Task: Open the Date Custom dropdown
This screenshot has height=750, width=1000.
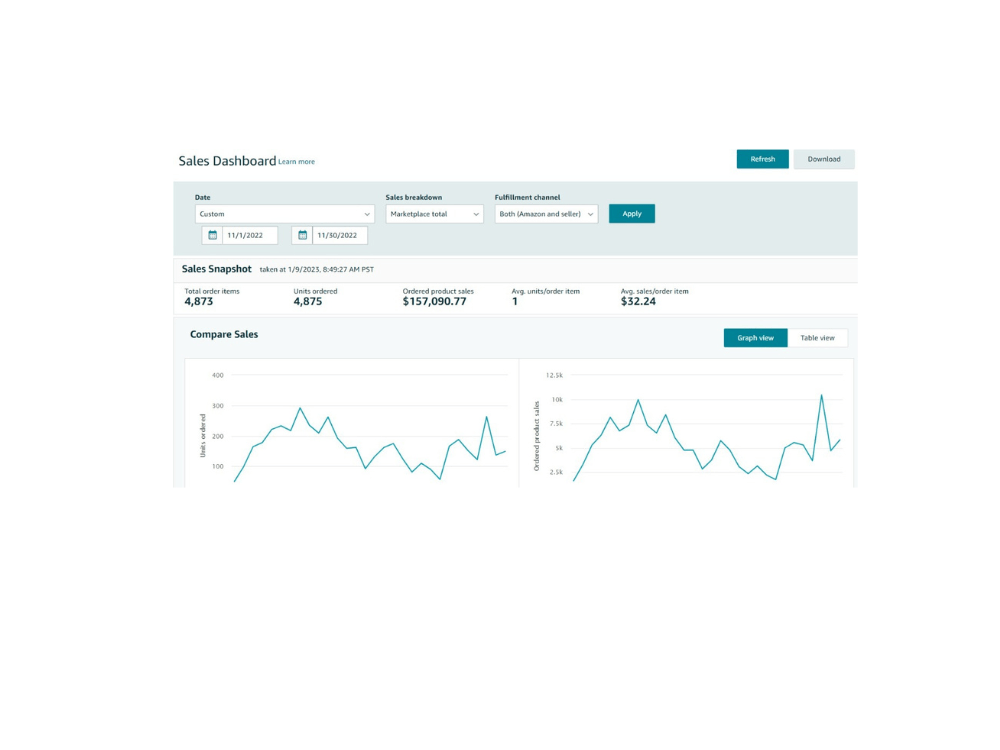Action: click(284, 214)
